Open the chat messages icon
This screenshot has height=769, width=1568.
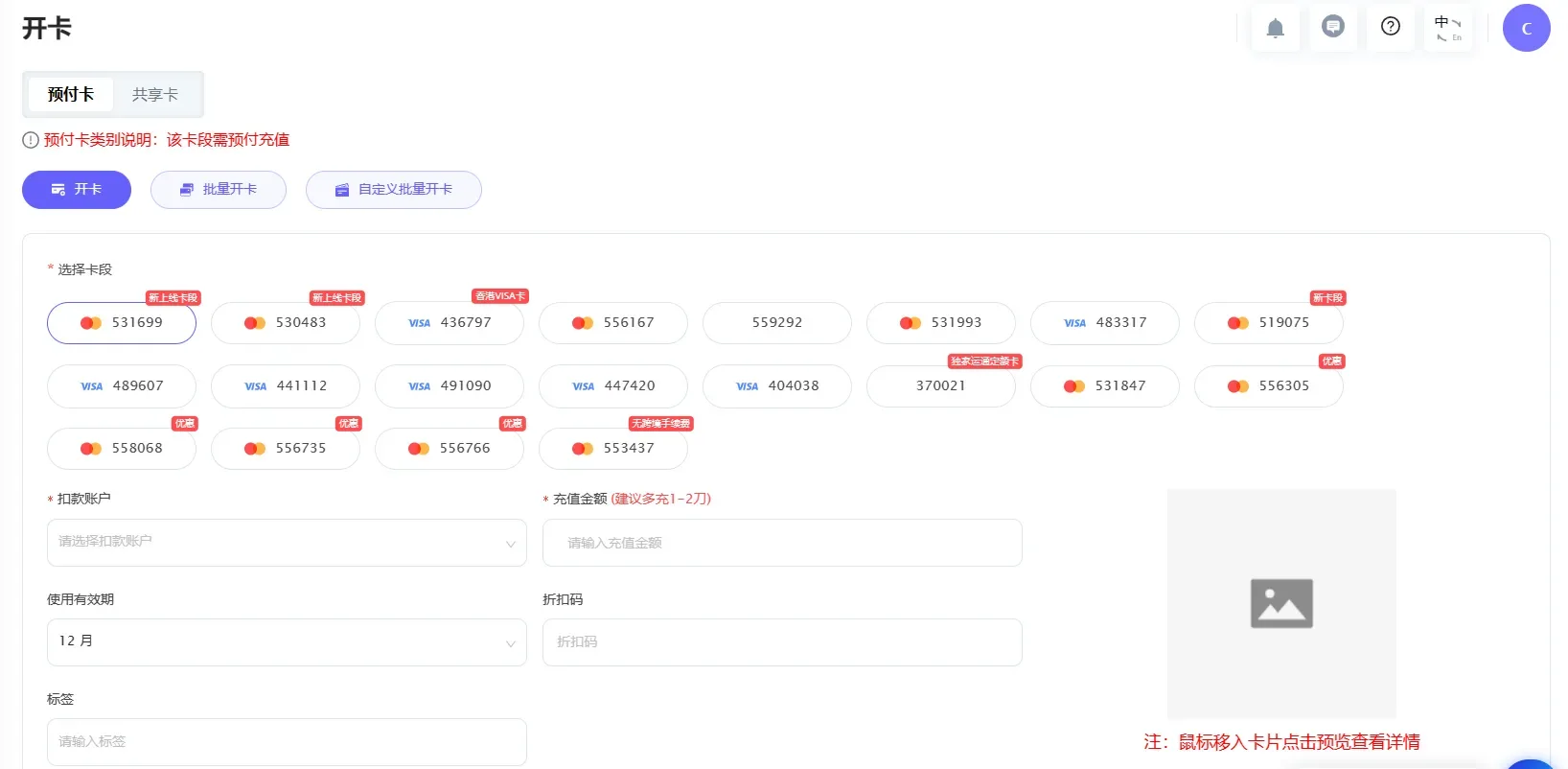coord(1333,28)
